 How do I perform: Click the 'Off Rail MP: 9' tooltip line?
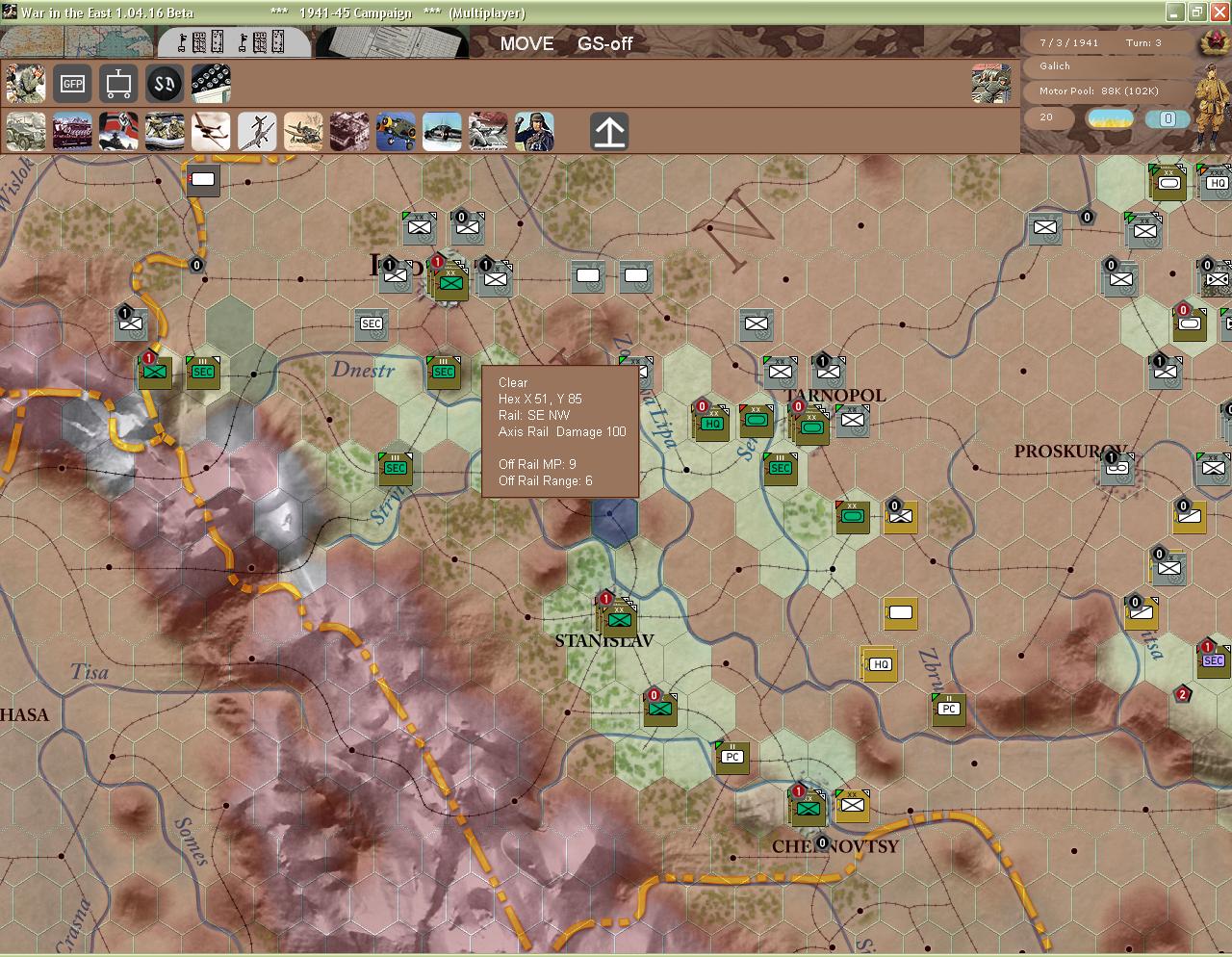click(537, 465)
